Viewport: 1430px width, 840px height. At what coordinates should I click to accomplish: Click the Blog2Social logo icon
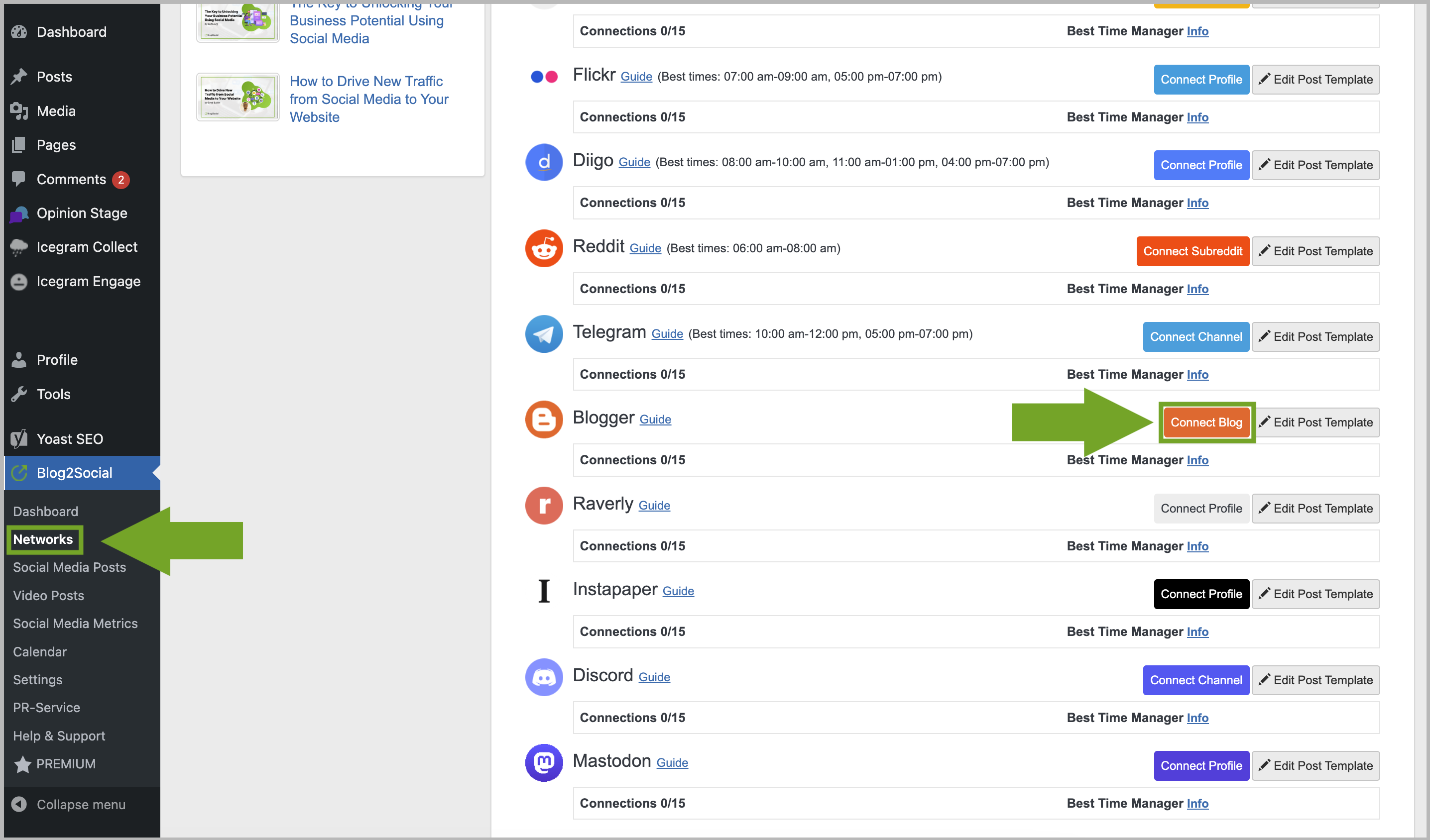tap(19, 472)
